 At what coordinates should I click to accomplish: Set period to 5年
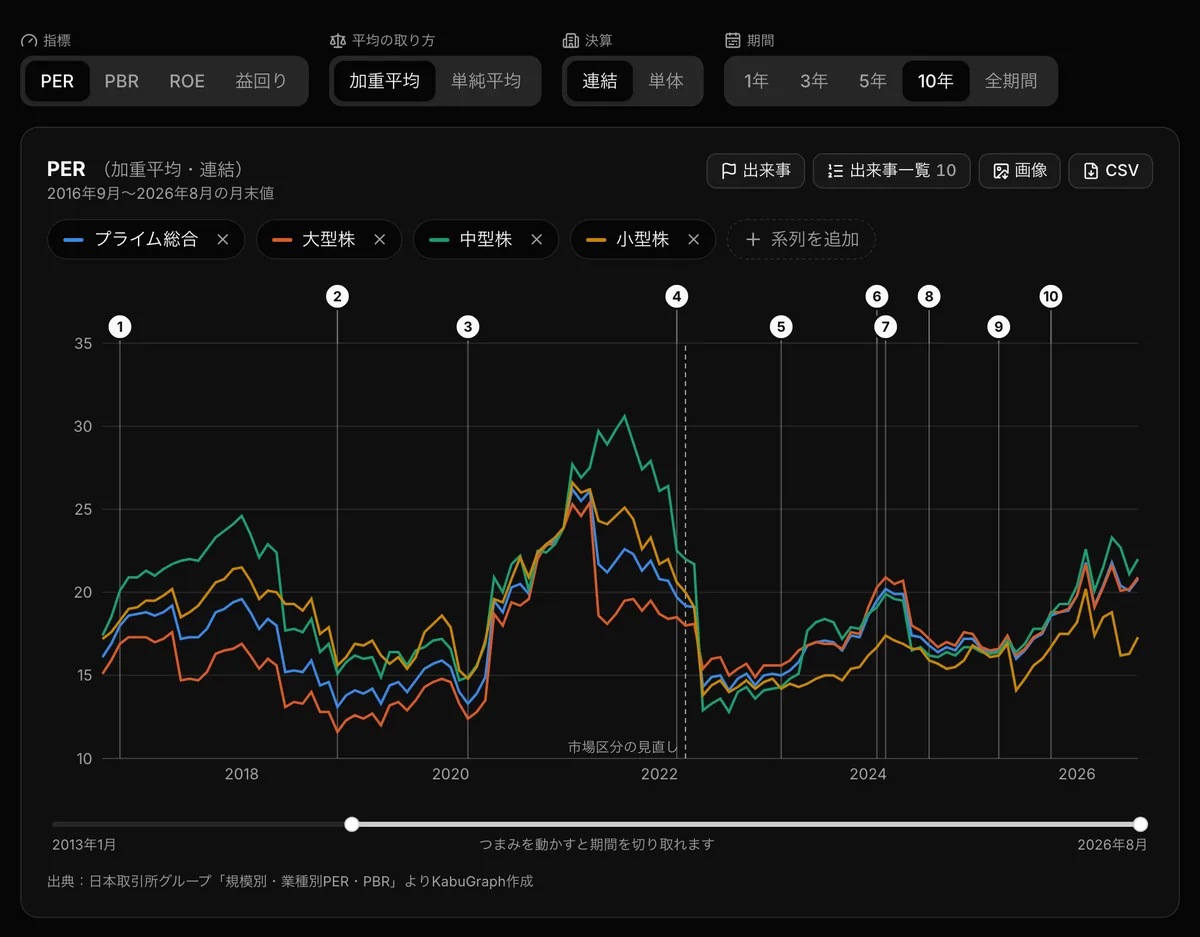pyautogui.click(x=873, y=81)
